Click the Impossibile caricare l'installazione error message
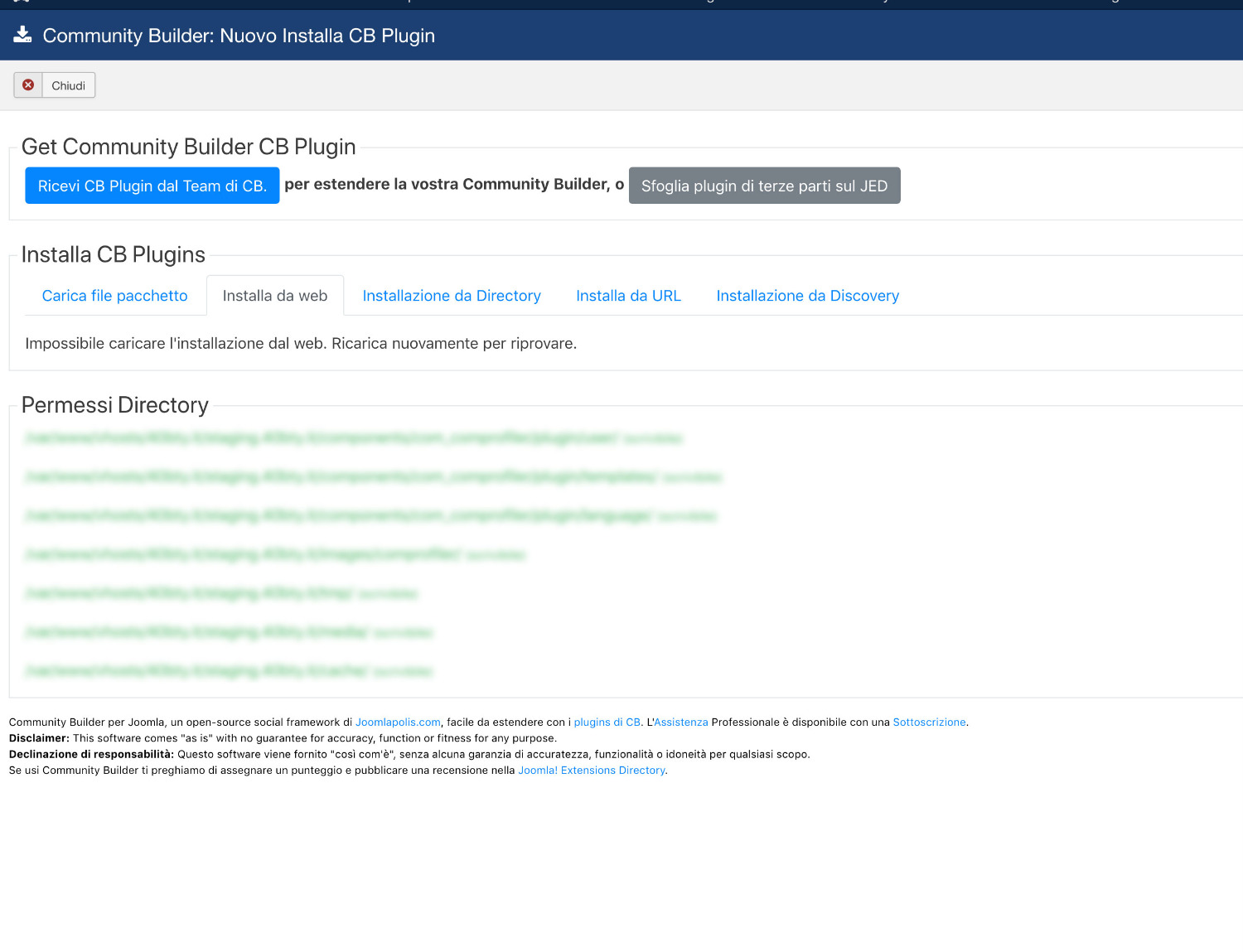Viewport: 1243px width, 952px height. 301,343
